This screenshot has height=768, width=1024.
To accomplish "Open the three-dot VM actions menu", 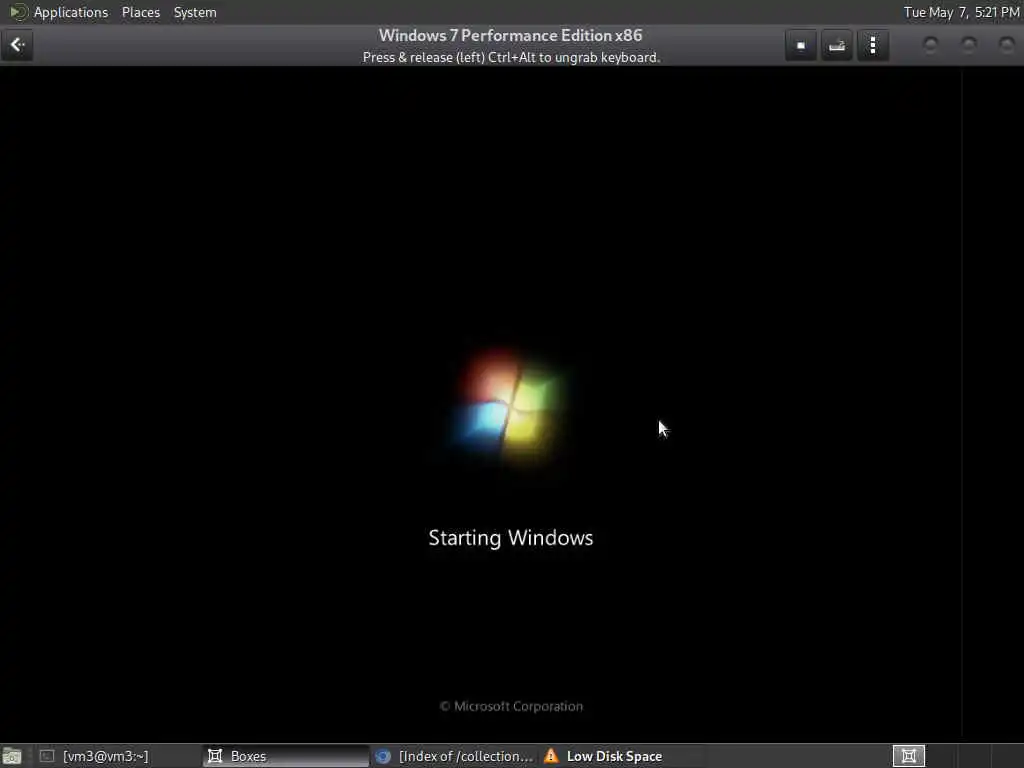I will 872,45.
